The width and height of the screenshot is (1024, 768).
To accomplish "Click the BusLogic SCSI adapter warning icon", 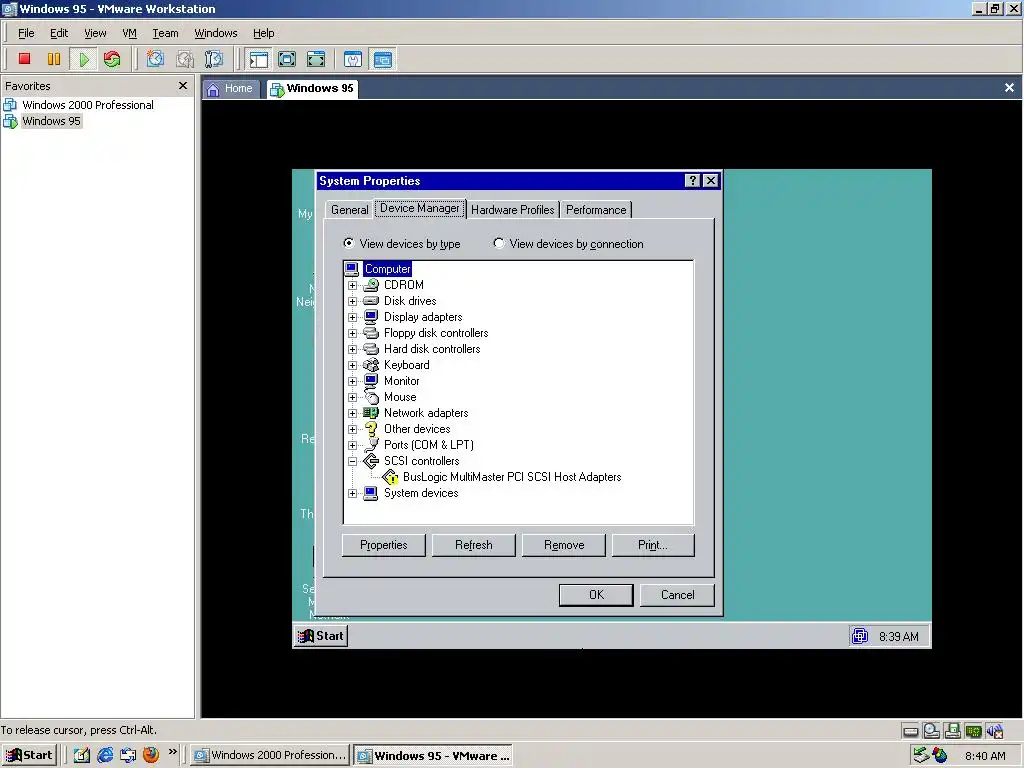I will [391, 477].
